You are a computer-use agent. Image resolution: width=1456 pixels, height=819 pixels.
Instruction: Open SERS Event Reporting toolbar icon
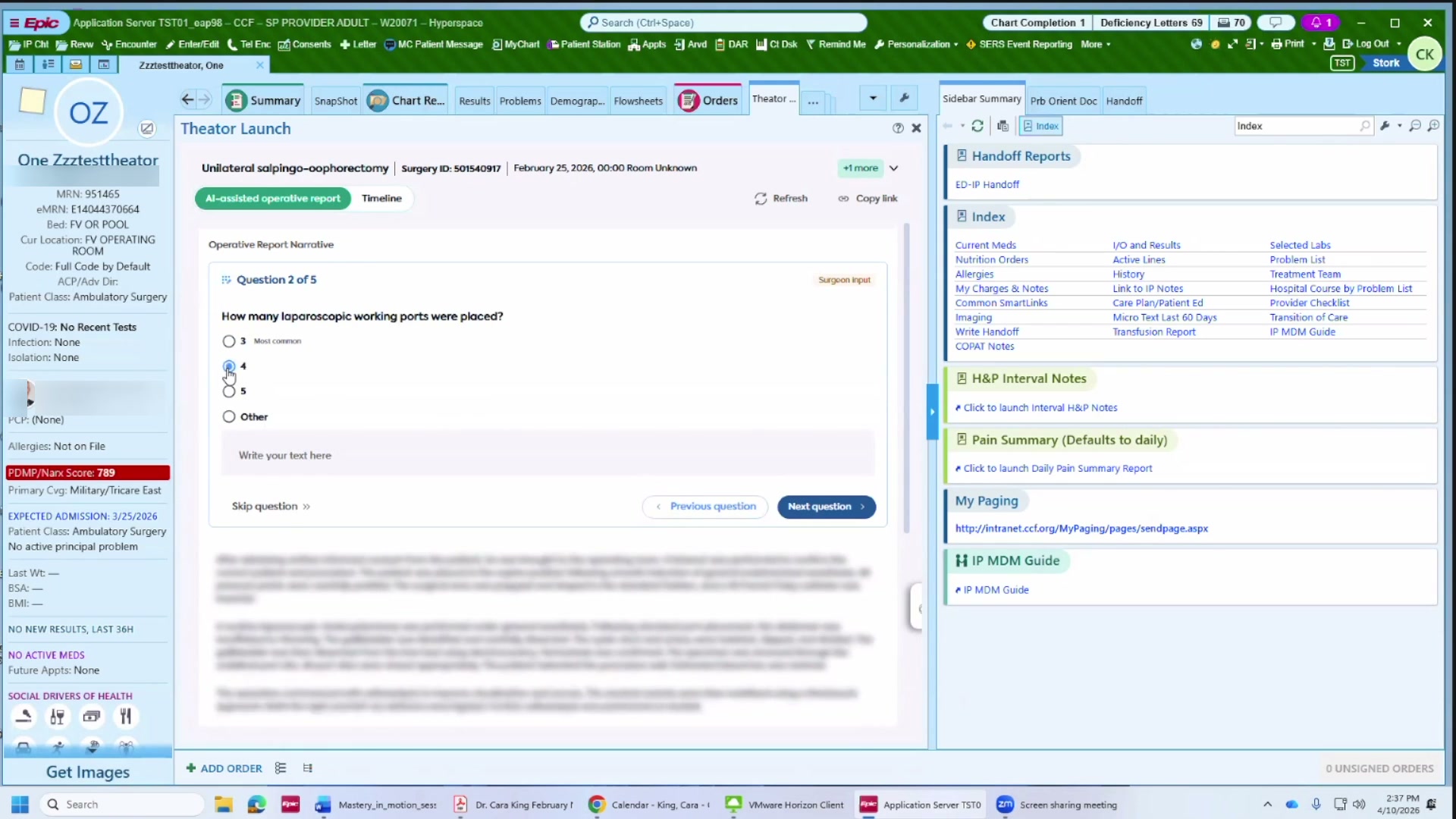[971, 44]
